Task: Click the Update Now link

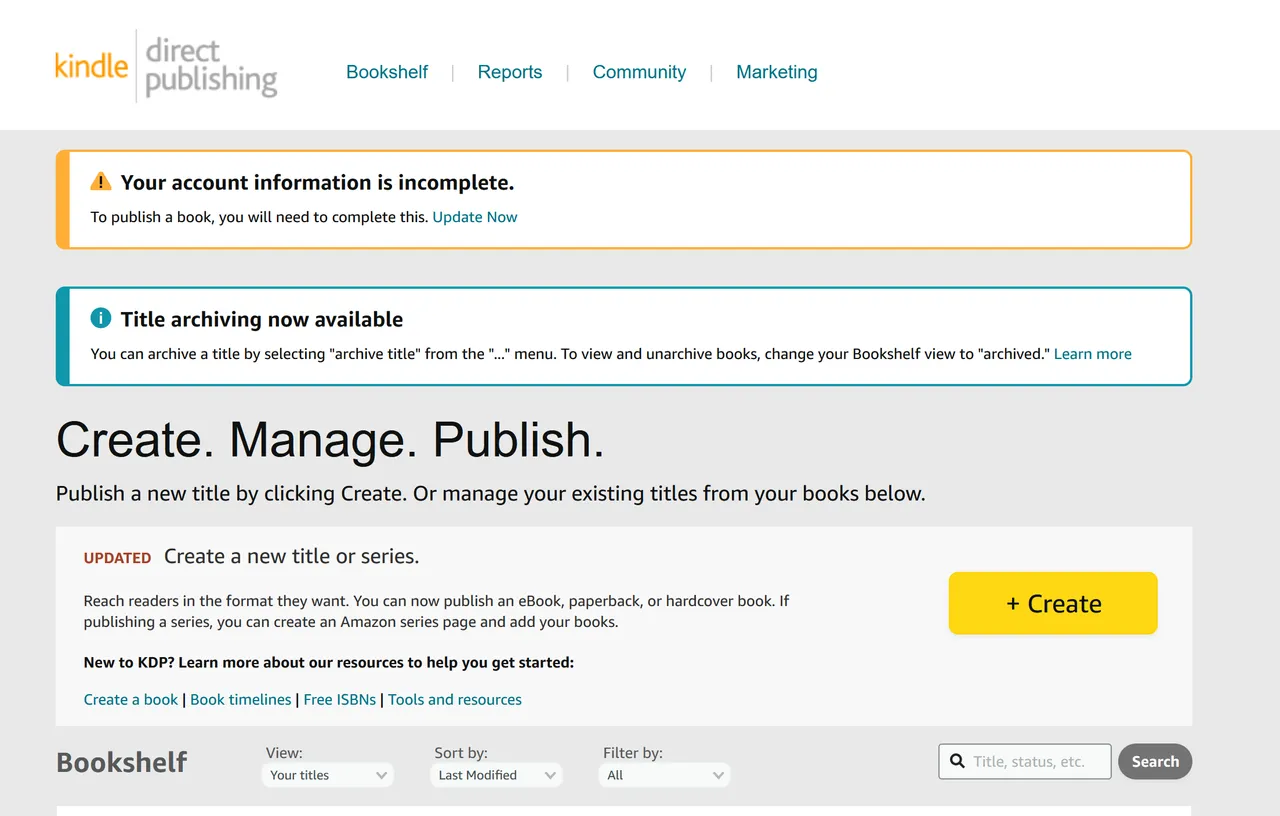Action: (475, 217)
